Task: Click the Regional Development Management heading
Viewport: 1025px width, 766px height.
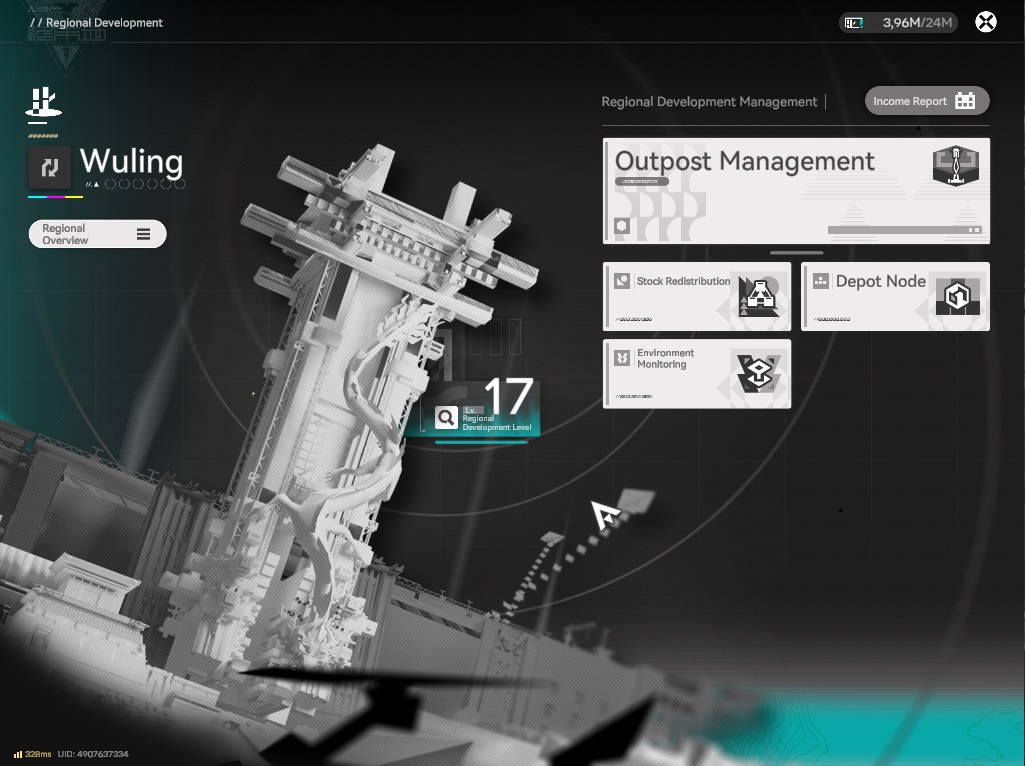Action: pyautogui.click(x=709, y=101)
